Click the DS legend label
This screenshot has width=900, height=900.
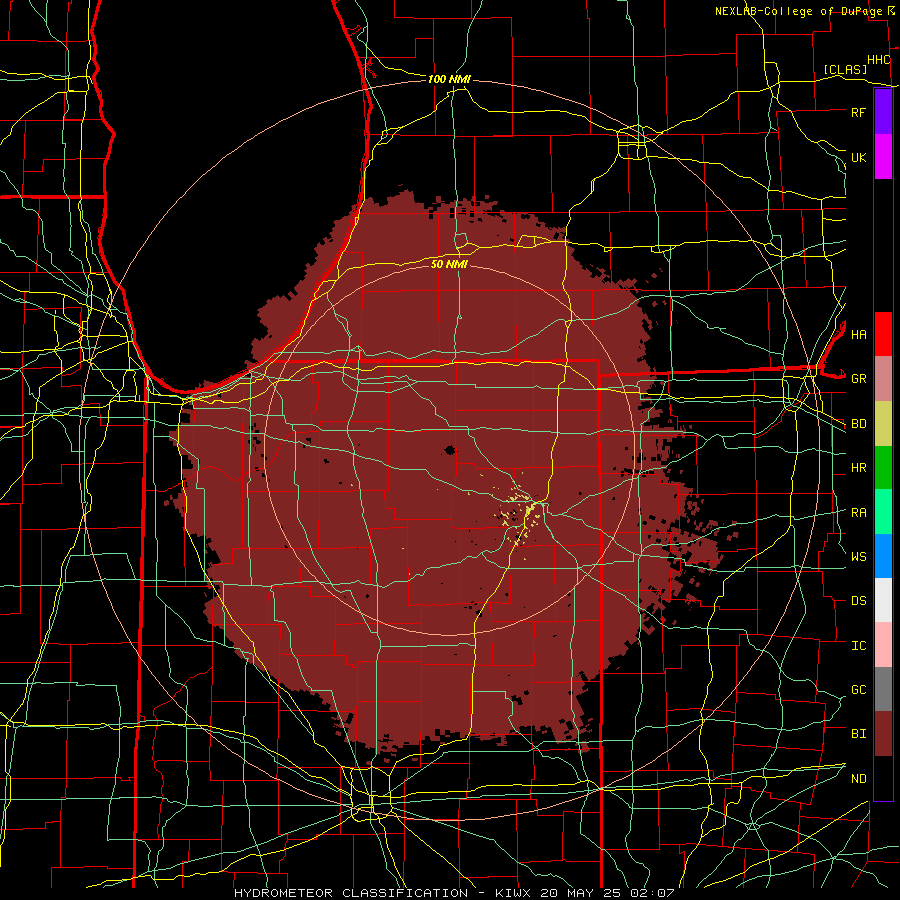[x=858, y=601]
